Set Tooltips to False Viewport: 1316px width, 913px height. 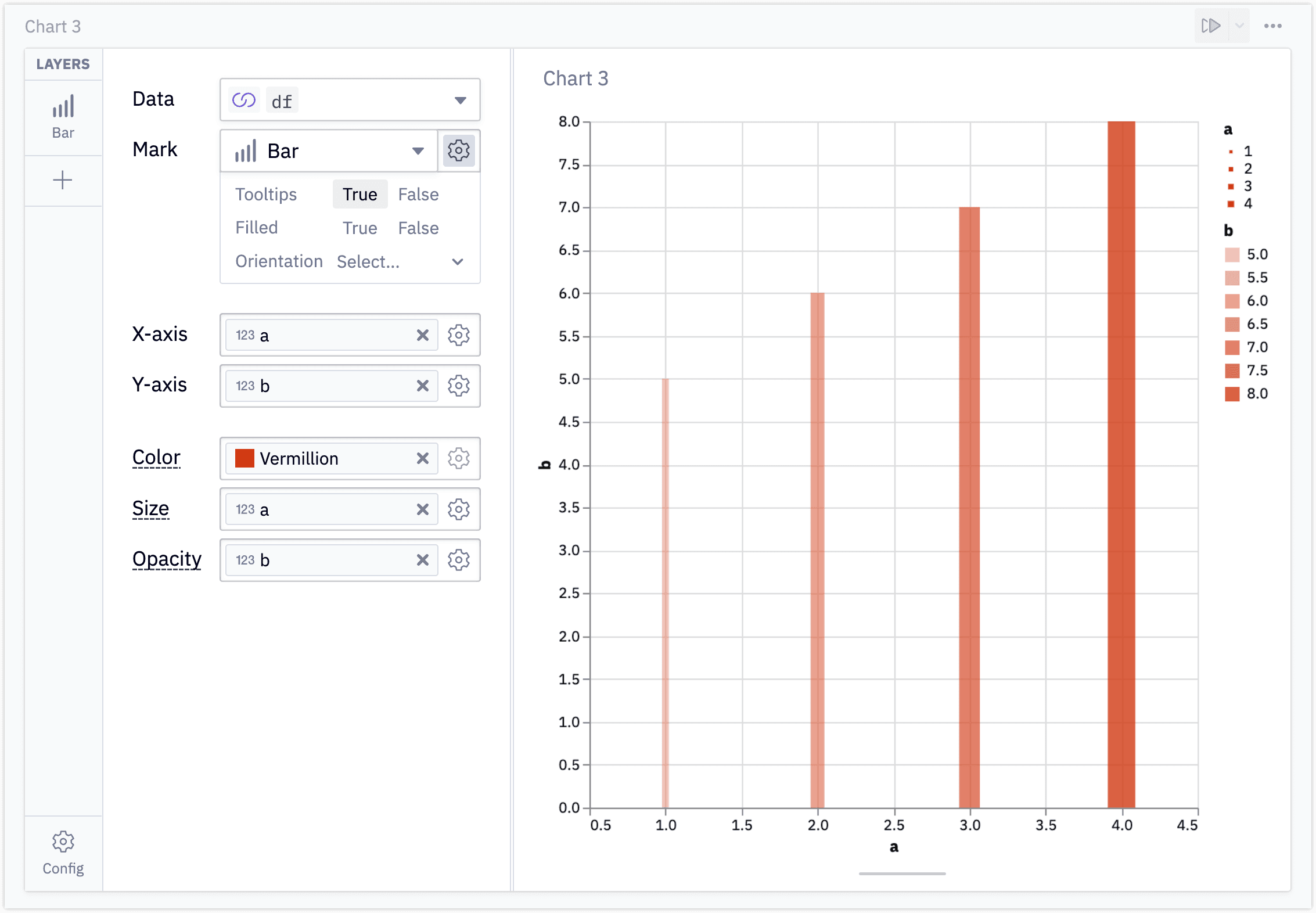[418, 195]
